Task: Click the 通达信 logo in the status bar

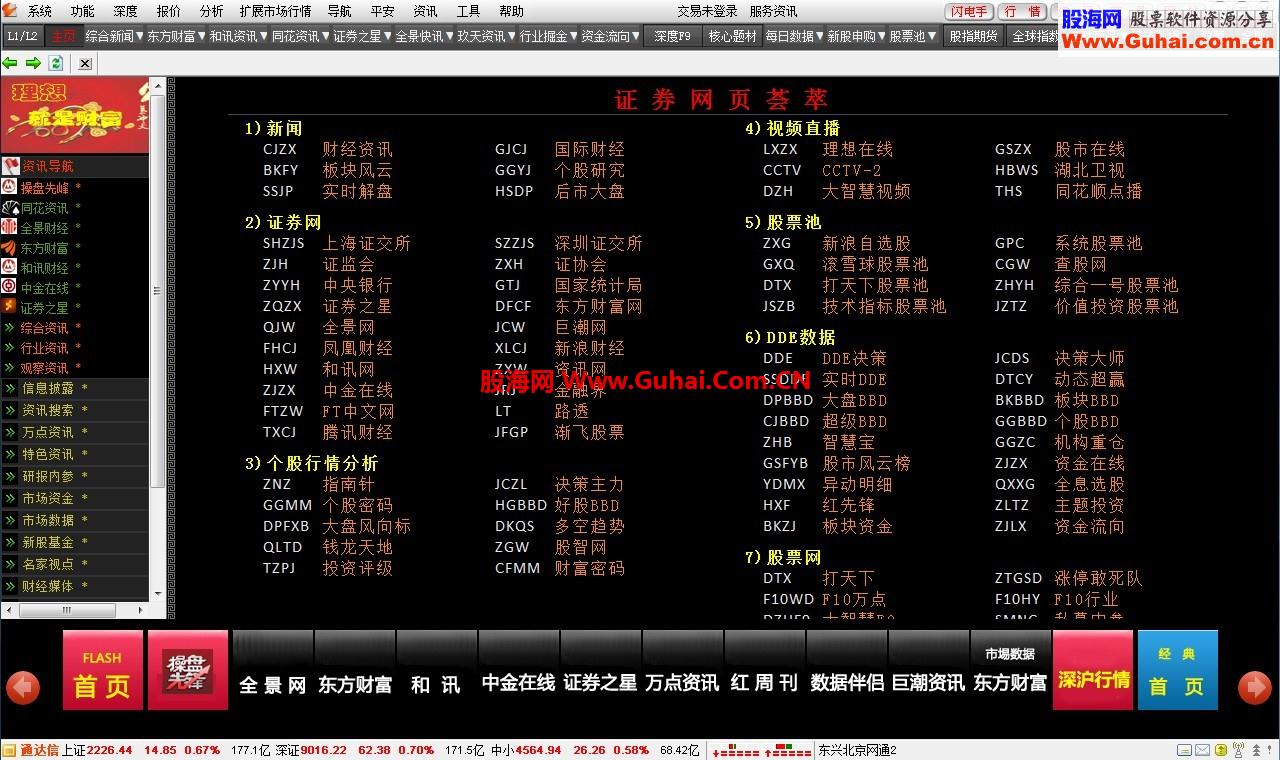Action: pos(31,750)
